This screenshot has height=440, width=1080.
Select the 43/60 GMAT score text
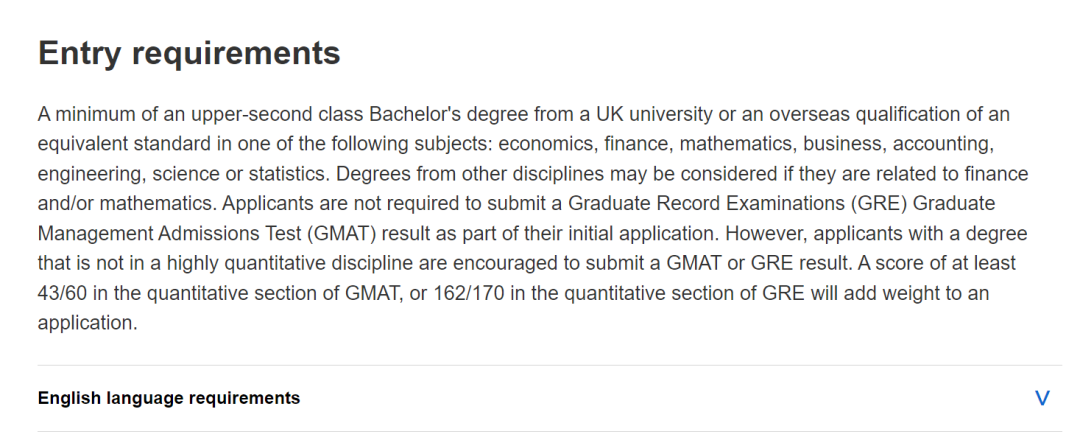[x=62, y=293]
